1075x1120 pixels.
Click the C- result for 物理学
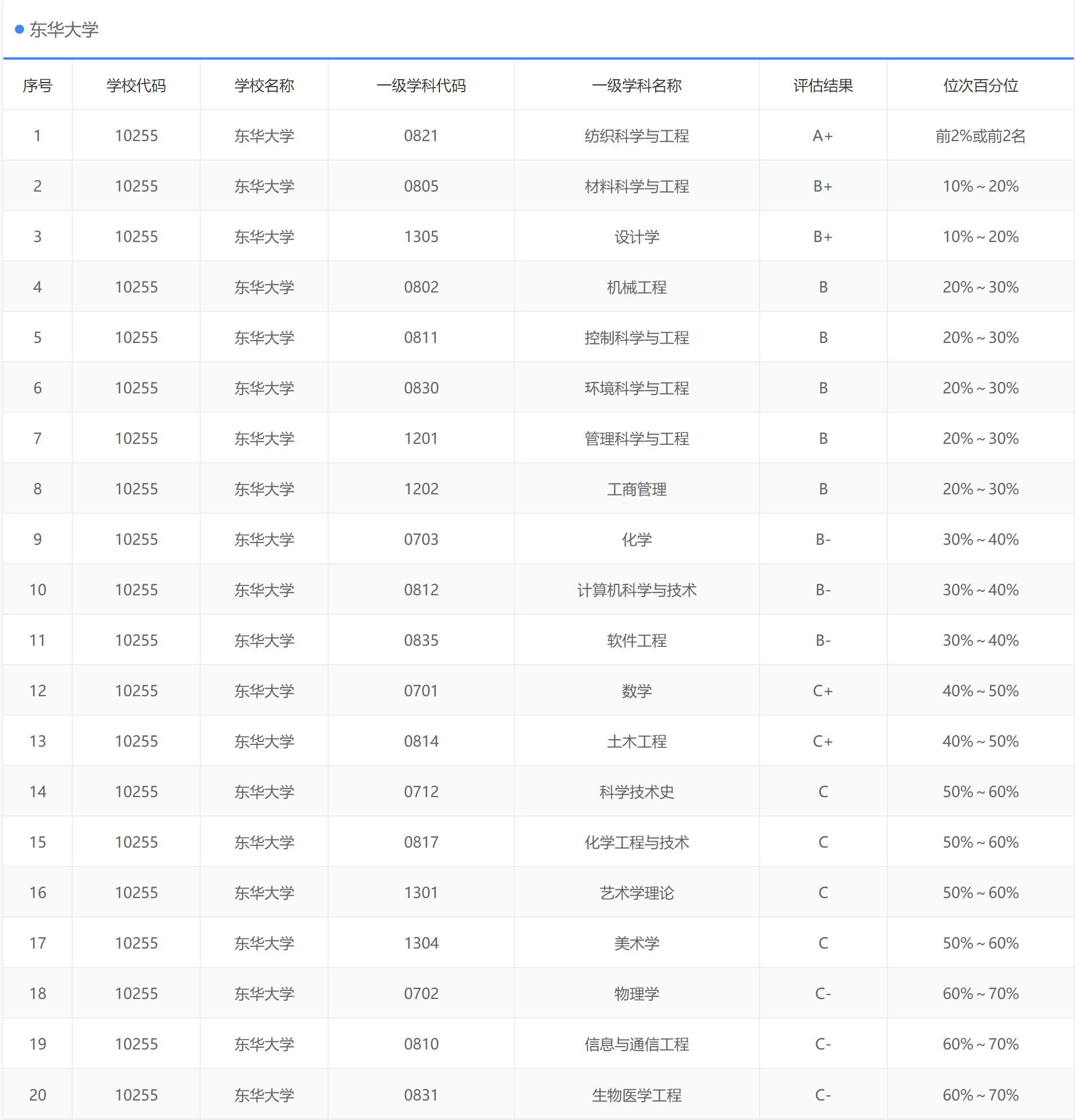(823, 994)
